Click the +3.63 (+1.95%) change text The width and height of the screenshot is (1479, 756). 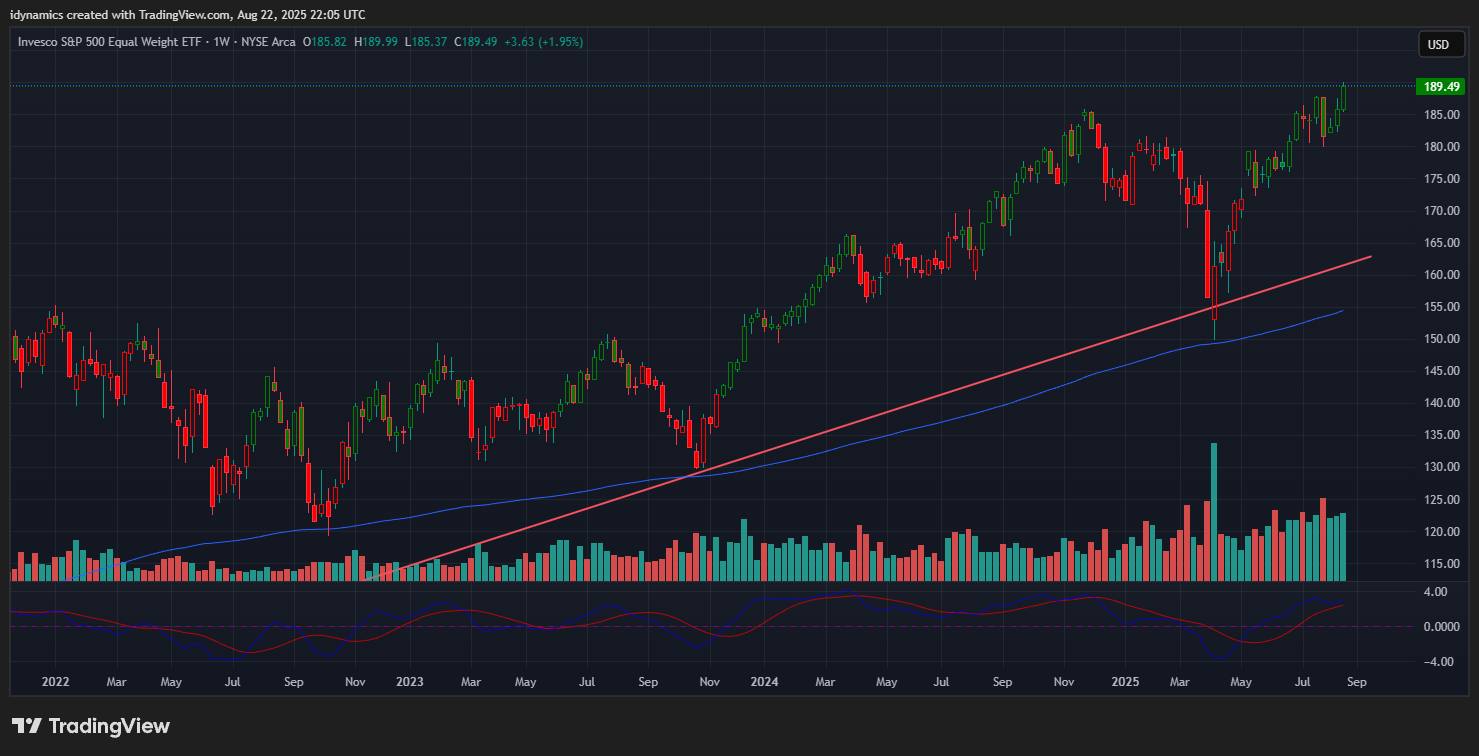(543, 42)
